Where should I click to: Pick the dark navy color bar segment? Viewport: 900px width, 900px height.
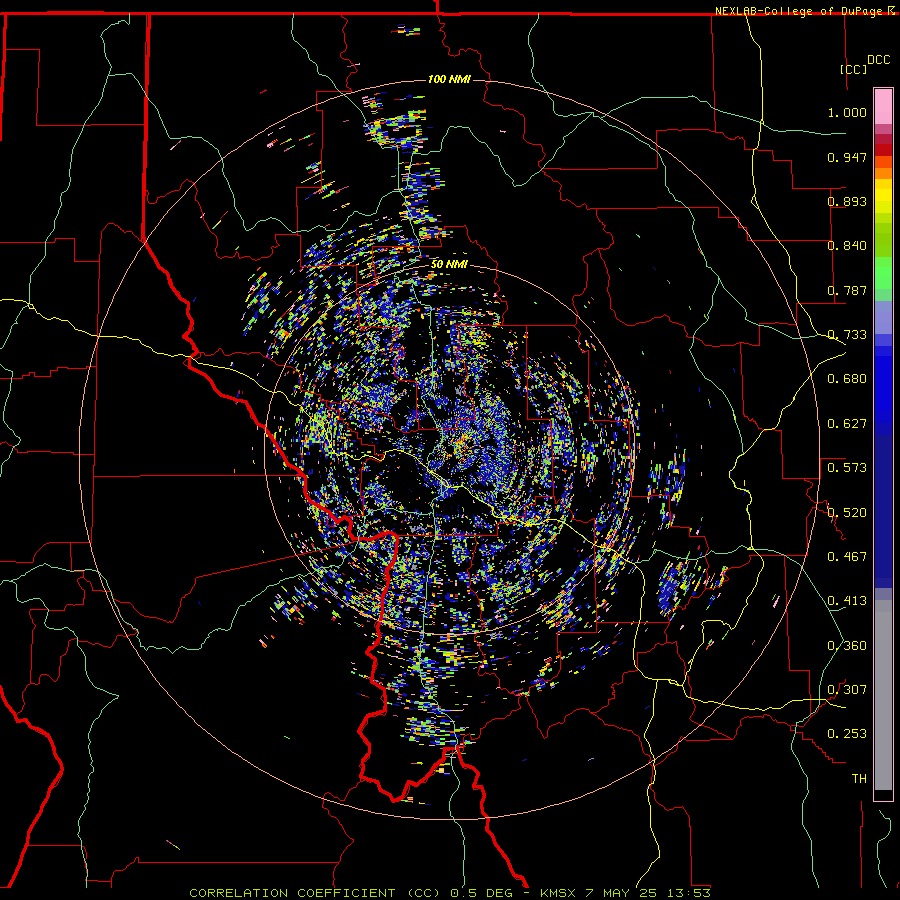(883, 511)
